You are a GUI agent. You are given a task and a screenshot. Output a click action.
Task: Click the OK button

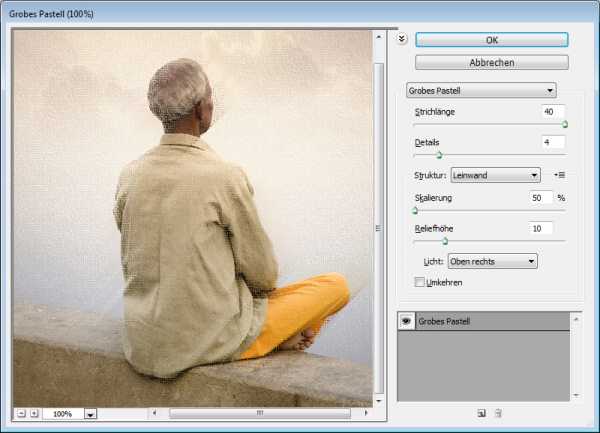492,40
